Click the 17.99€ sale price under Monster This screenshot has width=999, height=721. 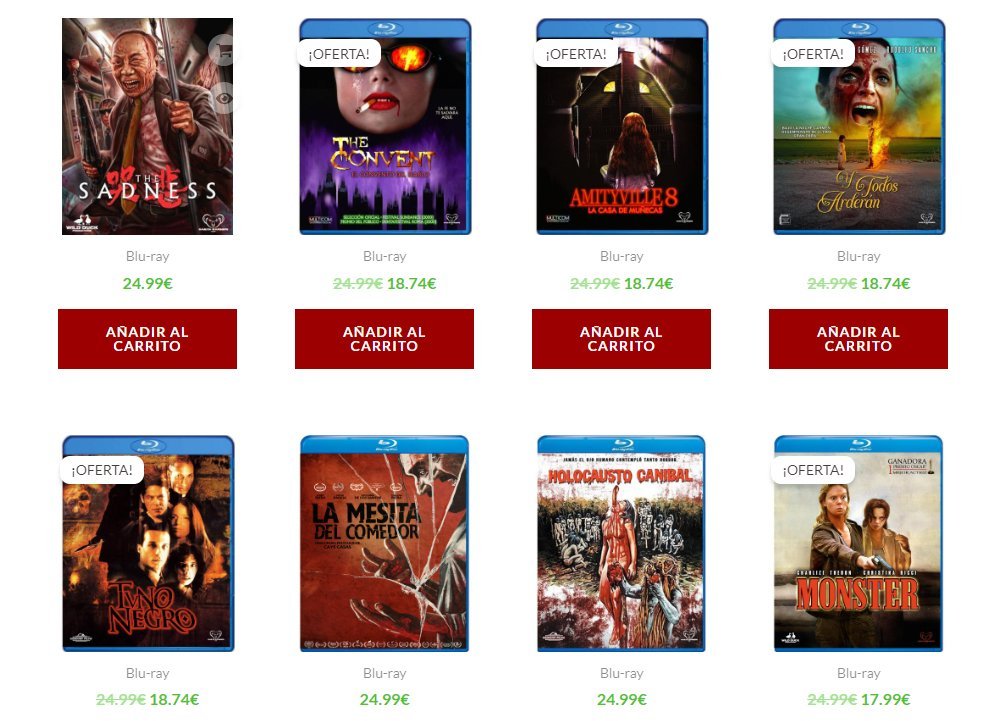(x=885, y=699)
